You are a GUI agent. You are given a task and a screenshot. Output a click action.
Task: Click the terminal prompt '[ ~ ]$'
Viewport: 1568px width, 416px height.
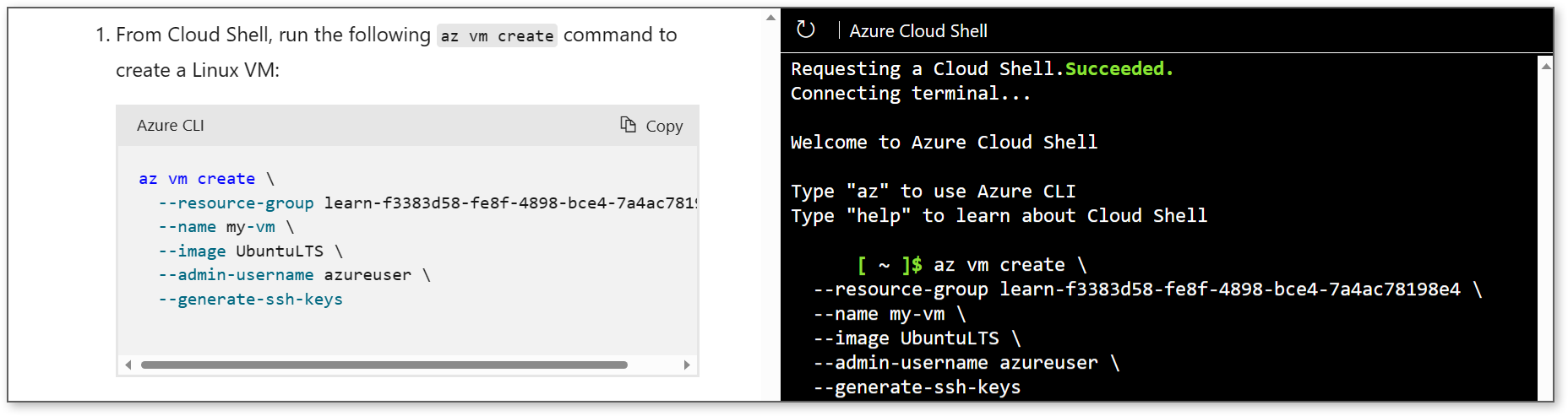tap(890, 265)
